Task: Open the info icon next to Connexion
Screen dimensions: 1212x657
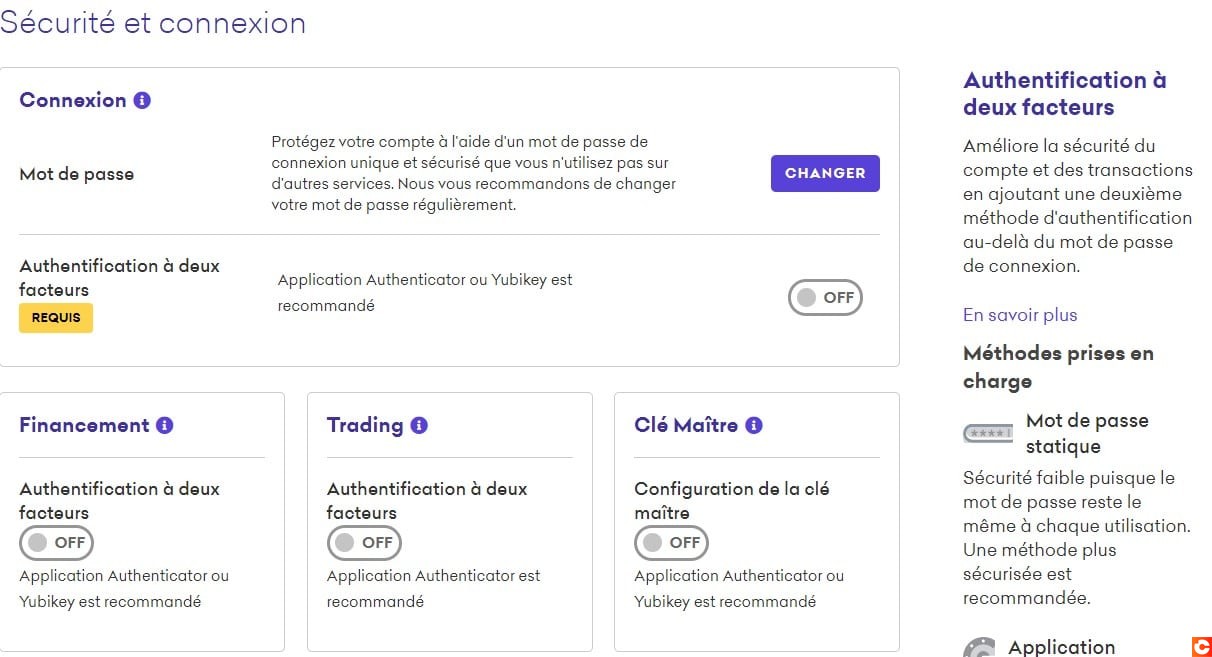Action: click(142, 100)
